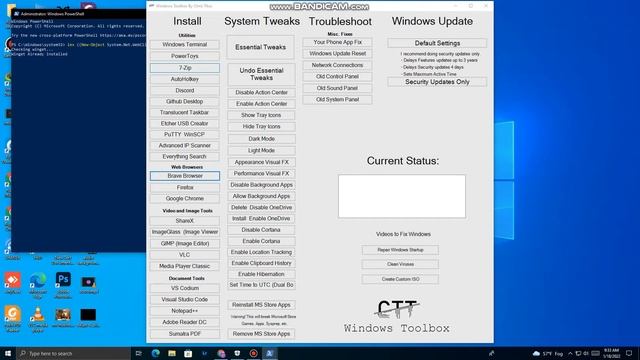This screenshot has width=640, height=360.
Task: Open File Explorer from the taskbar
Action: coord(172,353)
